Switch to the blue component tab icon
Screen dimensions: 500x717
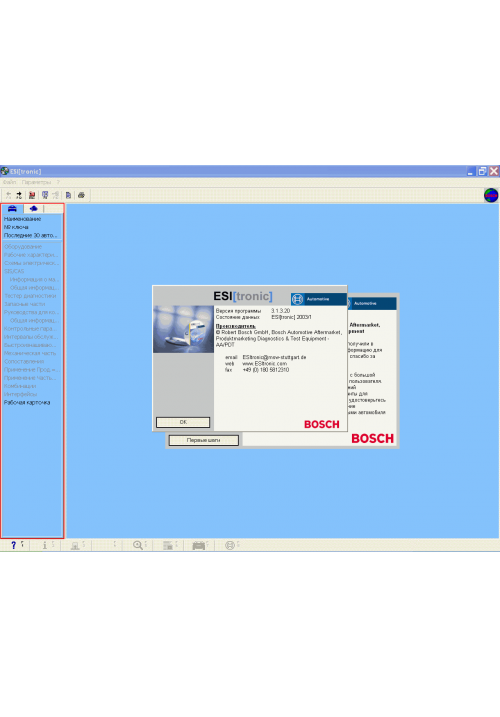[x=33, y=209]
